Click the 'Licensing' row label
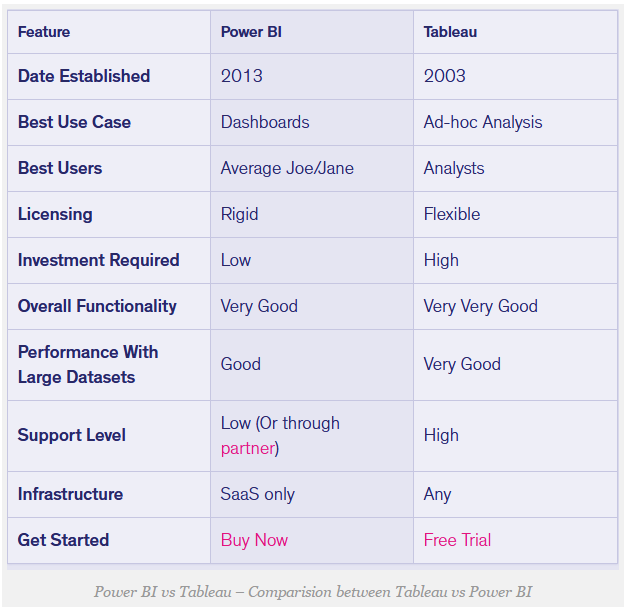 point(55,214)
